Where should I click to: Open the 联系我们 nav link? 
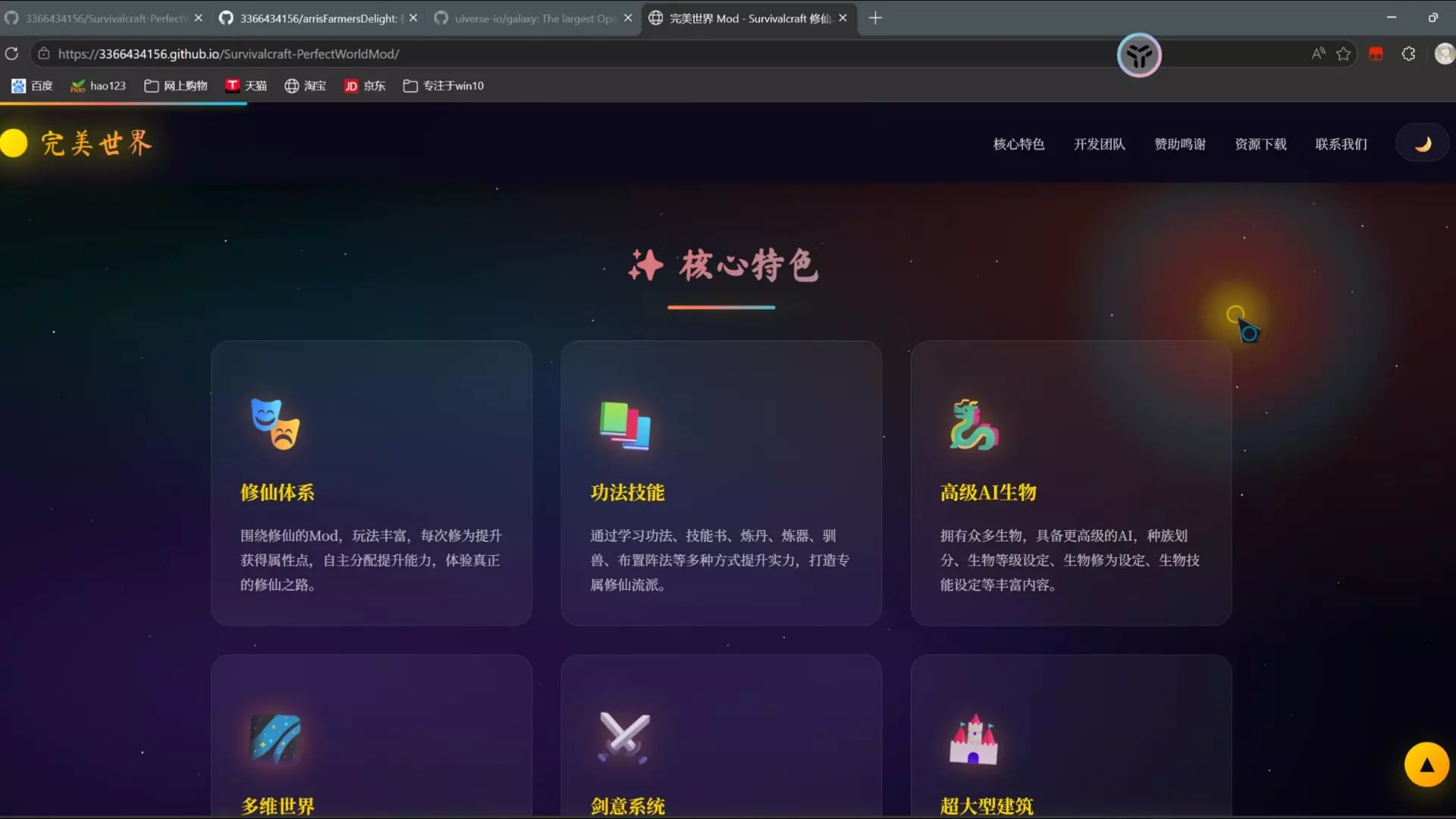click(1341, 144)
